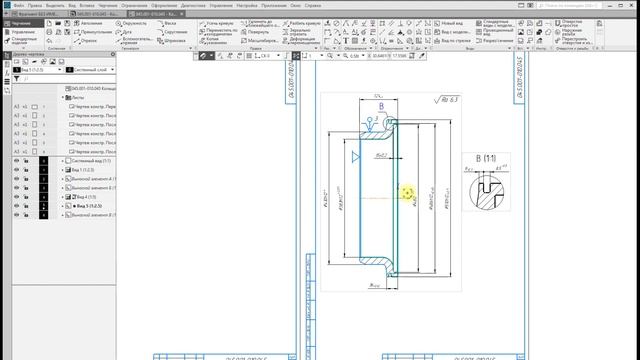Print the drawing using the printer icon

pyautogui.click(x=49, y=32)
